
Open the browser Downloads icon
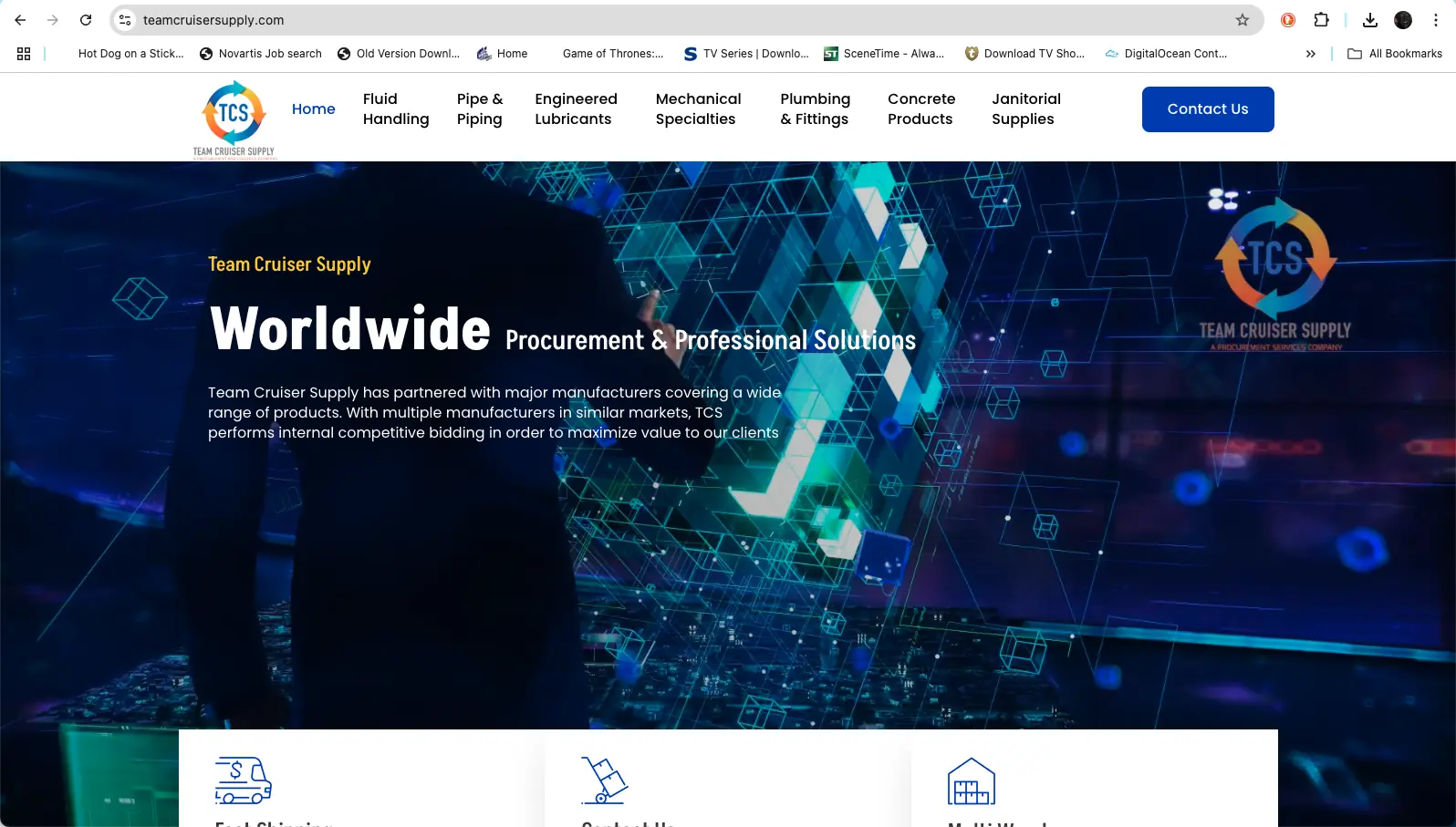pyautogui.click(x=1369, y=20)
